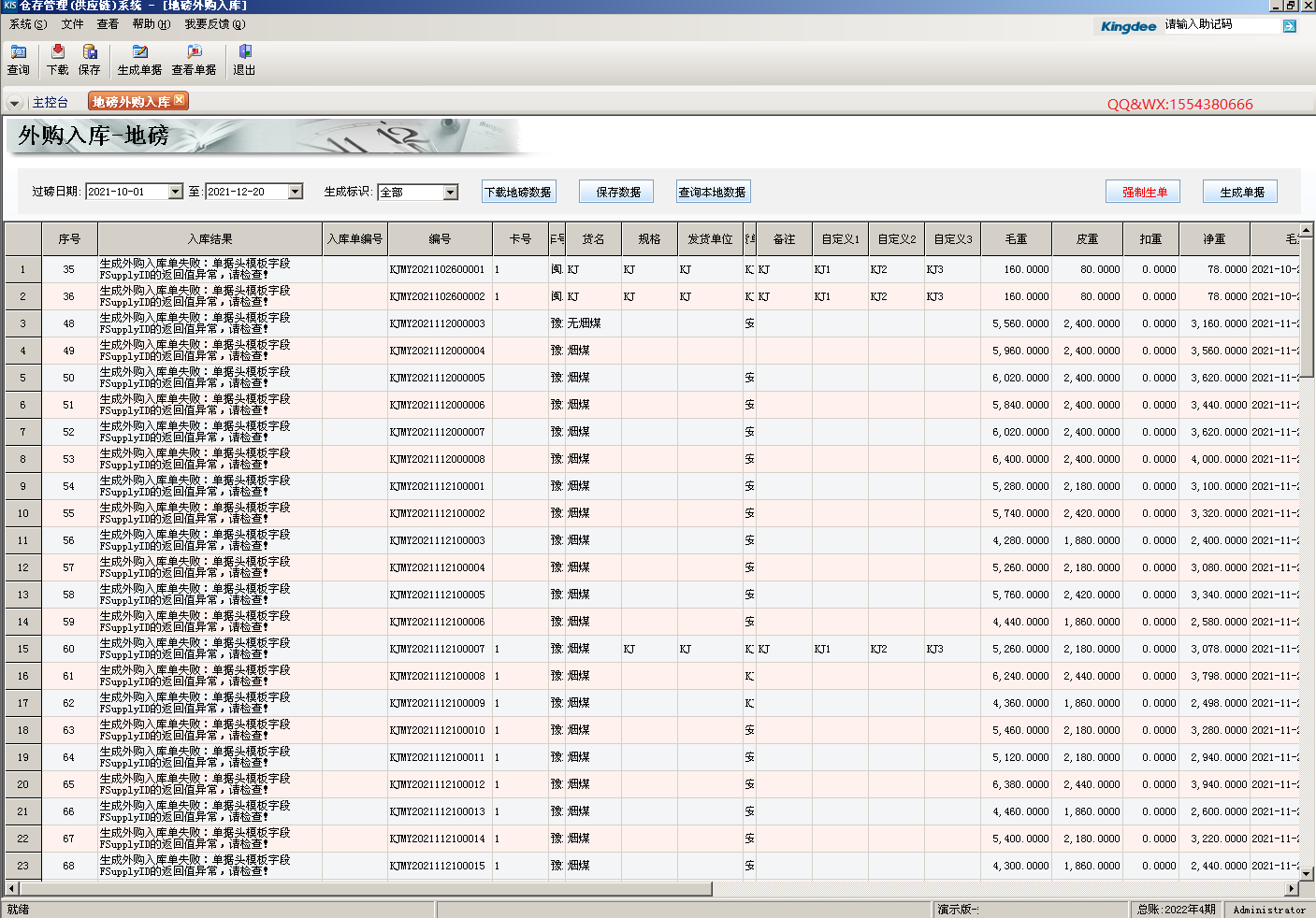Select the row header number 1
Image resolution: width=1316 pixels, height=918 pixels.
click(x=22, y=269)
